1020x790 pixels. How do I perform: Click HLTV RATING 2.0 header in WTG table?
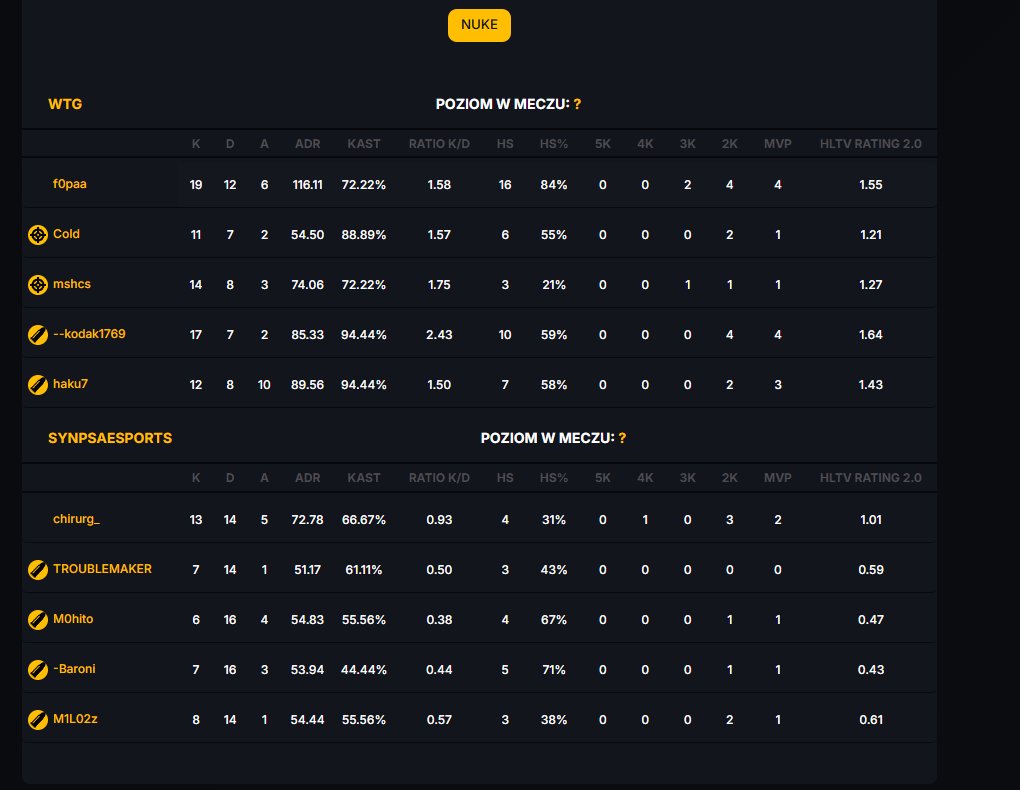point(870,144)
